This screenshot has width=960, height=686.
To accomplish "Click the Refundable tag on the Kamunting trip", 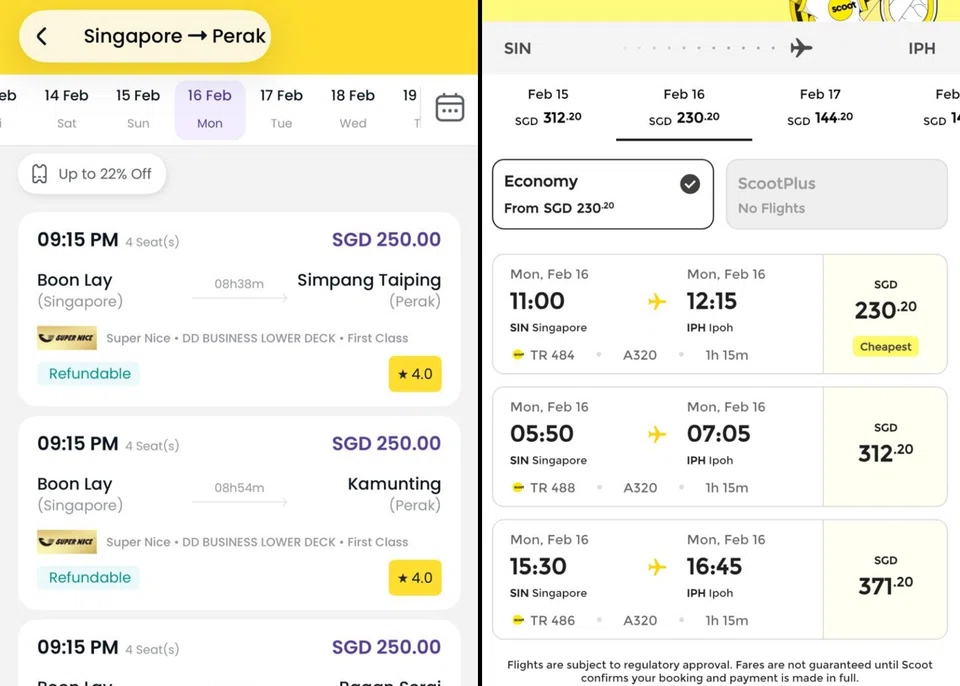I will pos(88,577).
